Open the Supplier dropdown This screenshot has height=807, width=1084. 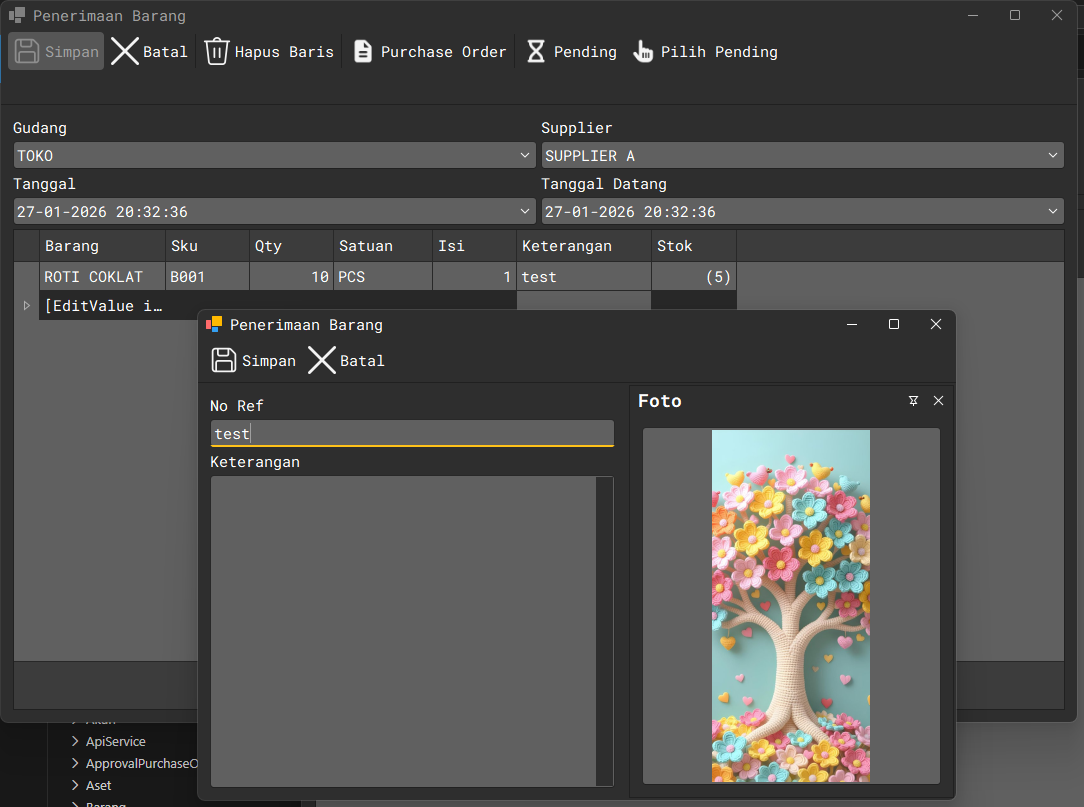1053,156
